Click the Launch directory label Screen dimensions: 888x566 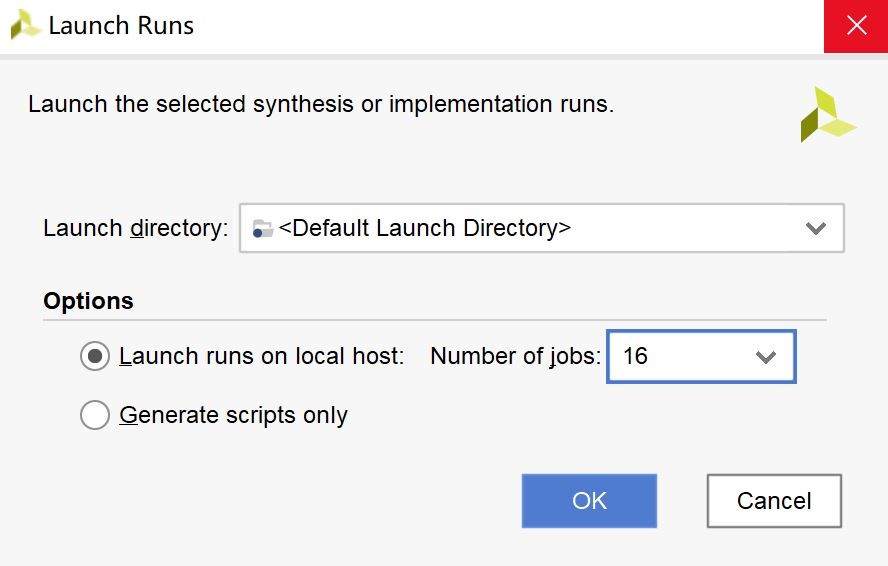tap(136, 228)
